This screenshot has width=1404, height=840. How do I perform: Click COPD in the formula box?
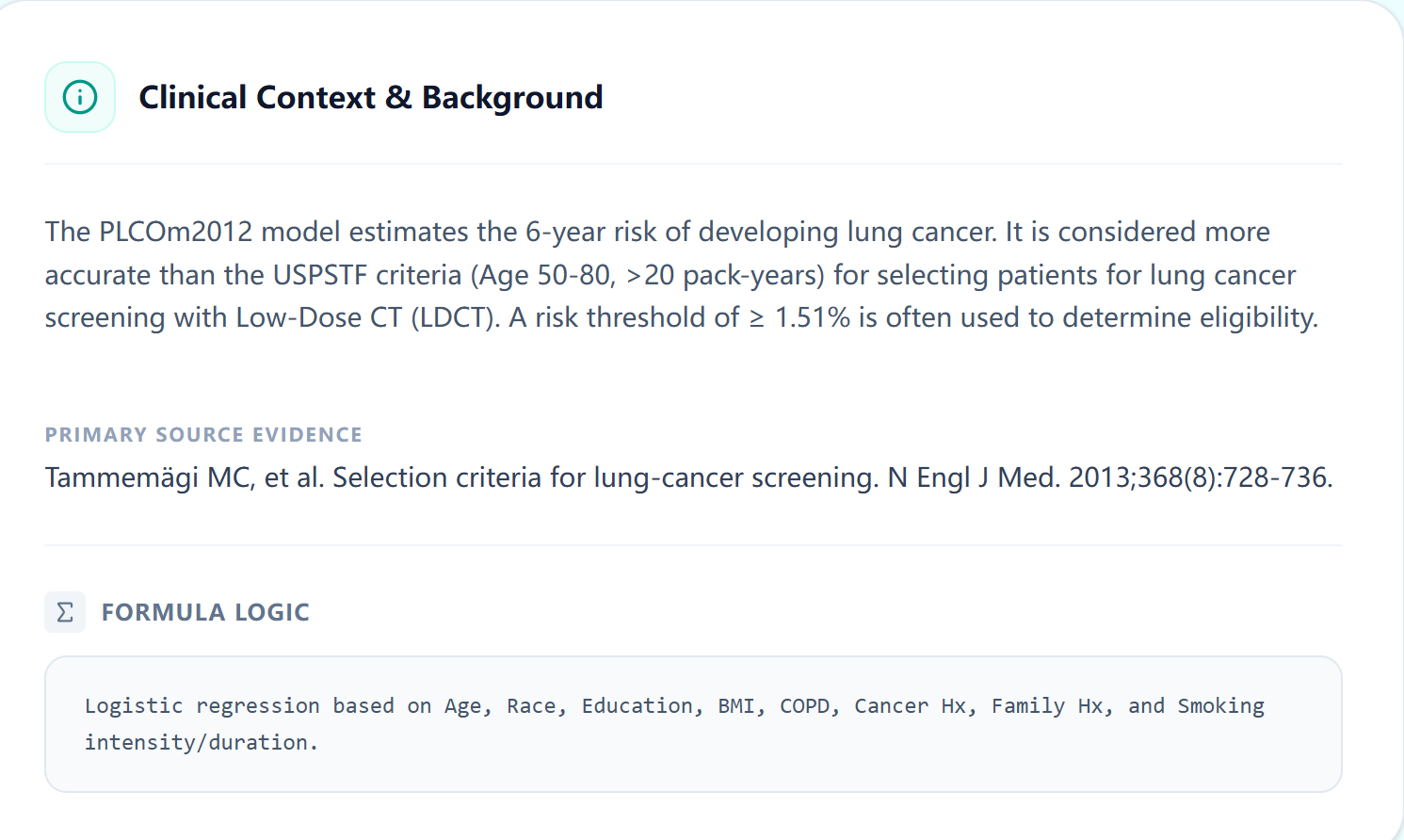(804, 706)
